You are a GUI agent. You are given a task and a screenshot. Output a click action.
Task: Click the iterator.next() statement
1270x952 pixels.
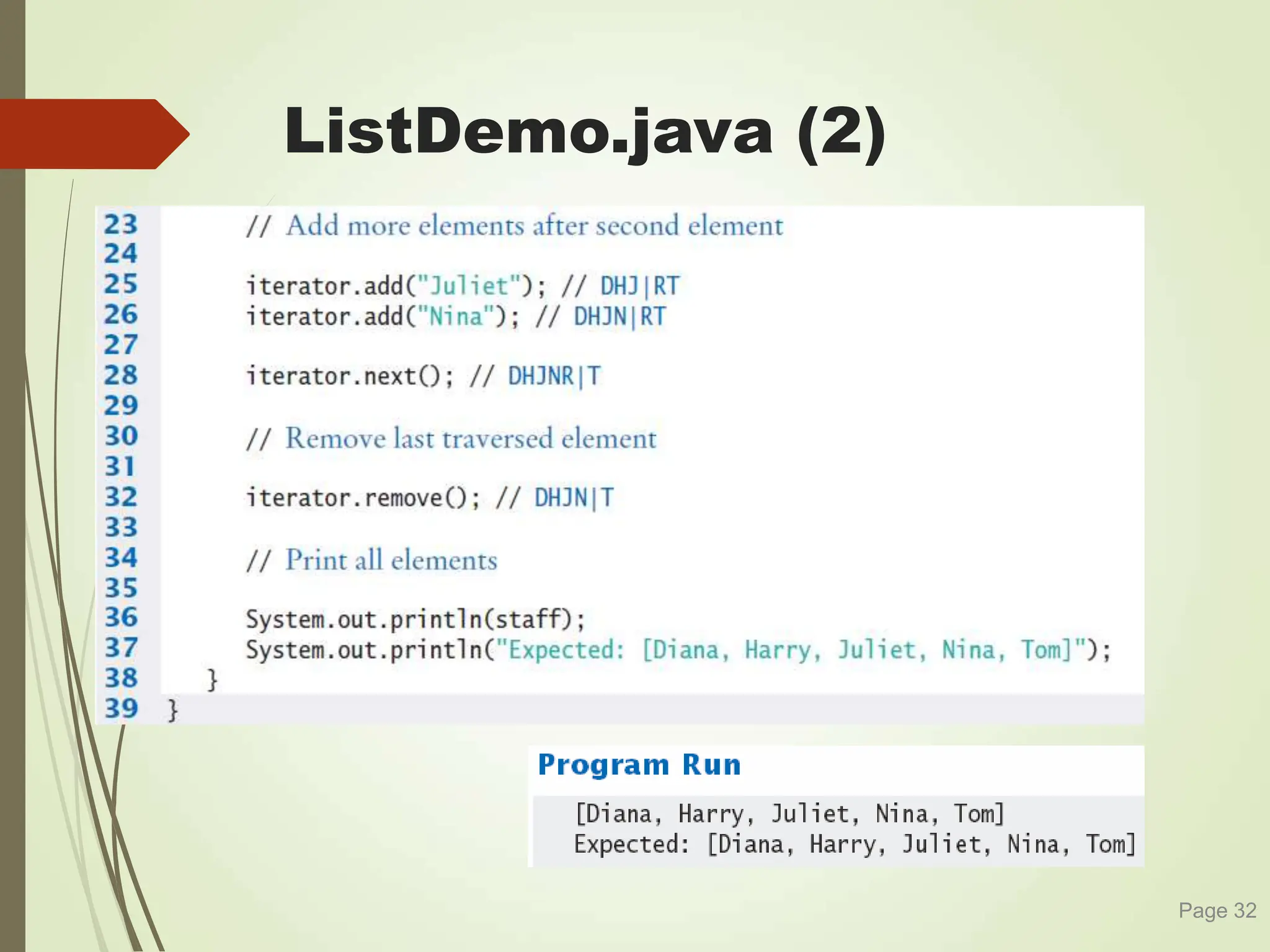[350, 376]
